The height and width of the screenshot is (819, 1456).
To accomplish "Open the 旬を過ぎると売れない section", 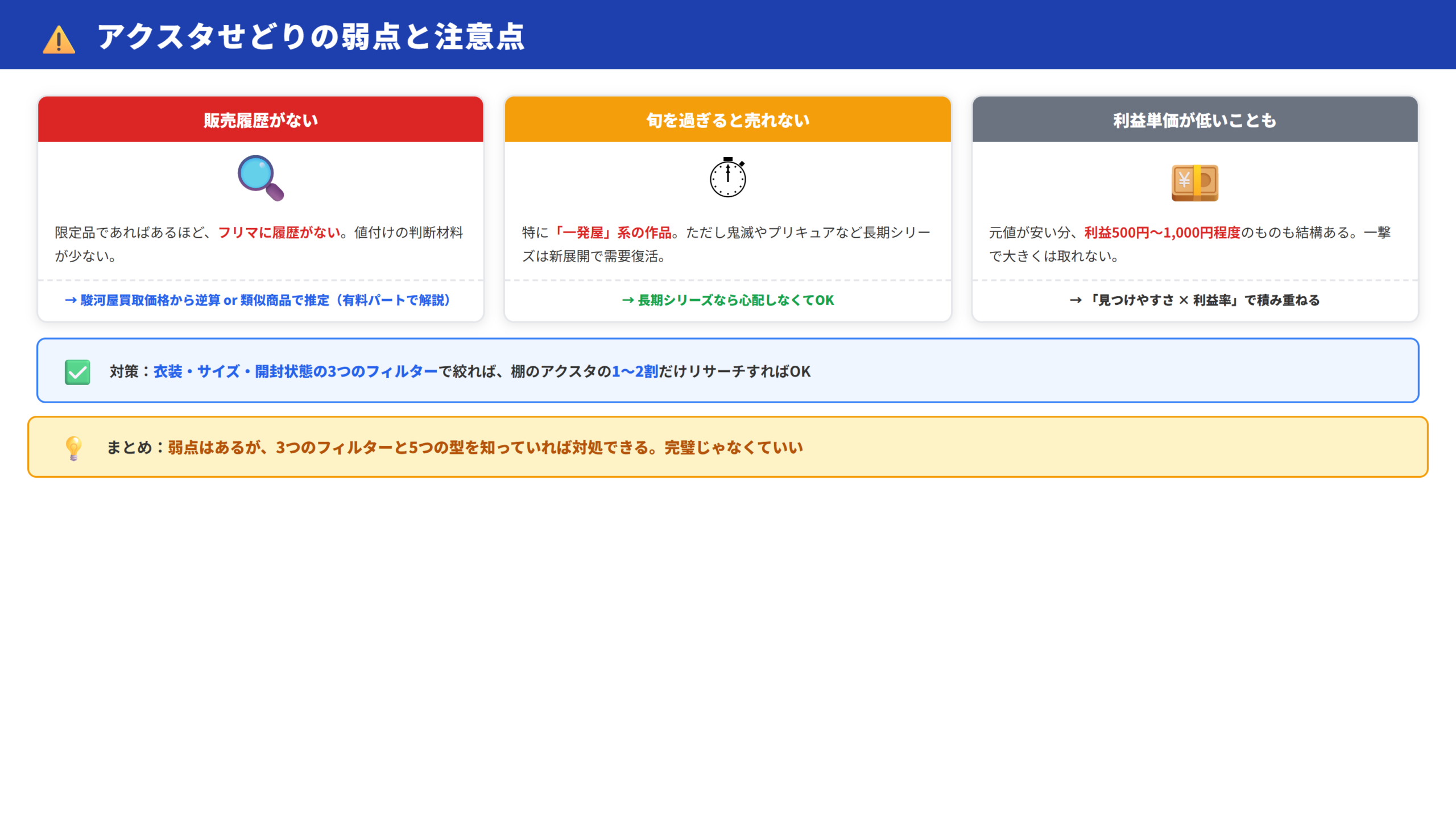I will coord(727,119).
